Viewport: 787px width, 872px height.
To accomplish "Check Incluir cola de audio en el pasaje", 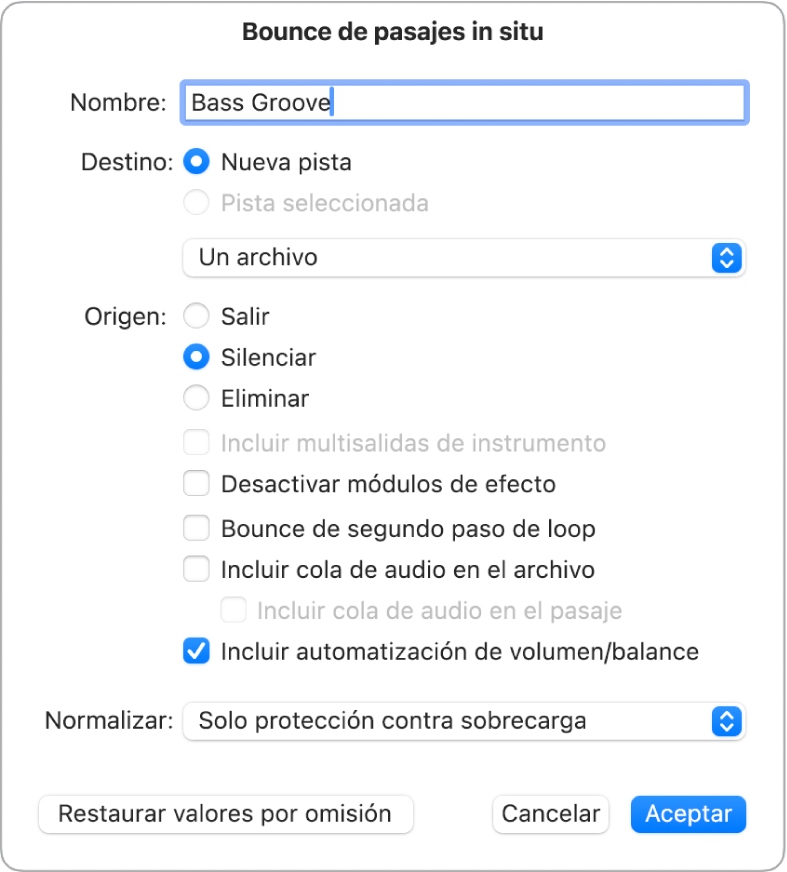I will 234,610.
